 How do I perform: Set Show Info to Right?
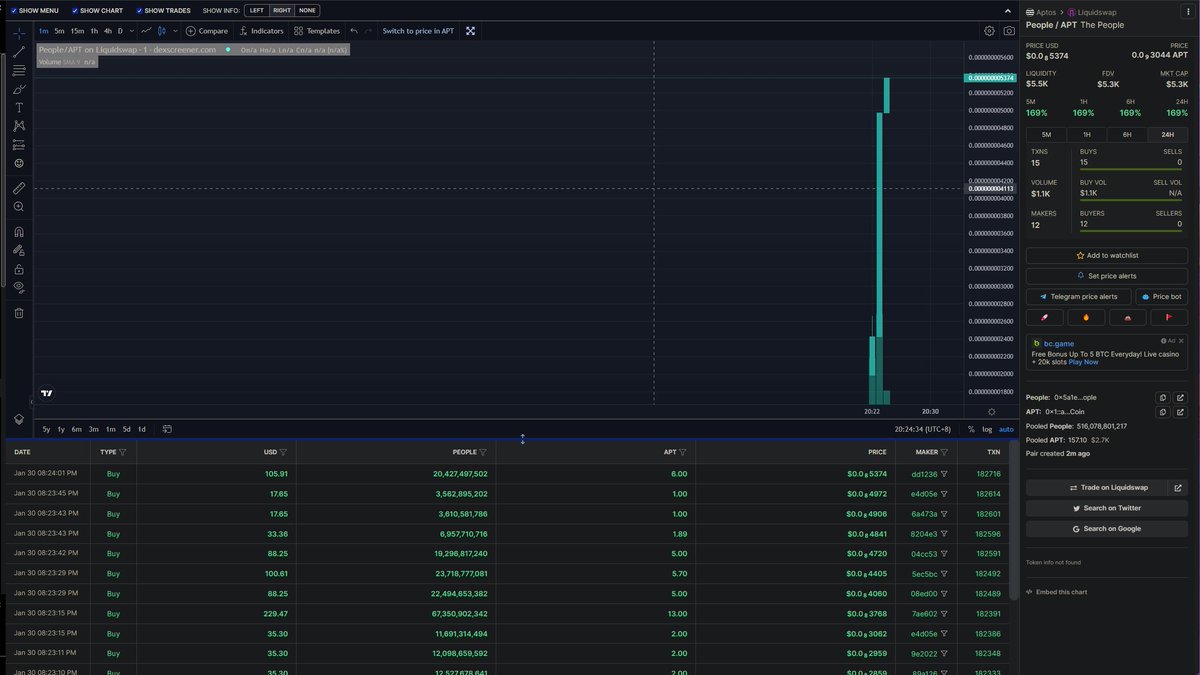coord(282,10)
